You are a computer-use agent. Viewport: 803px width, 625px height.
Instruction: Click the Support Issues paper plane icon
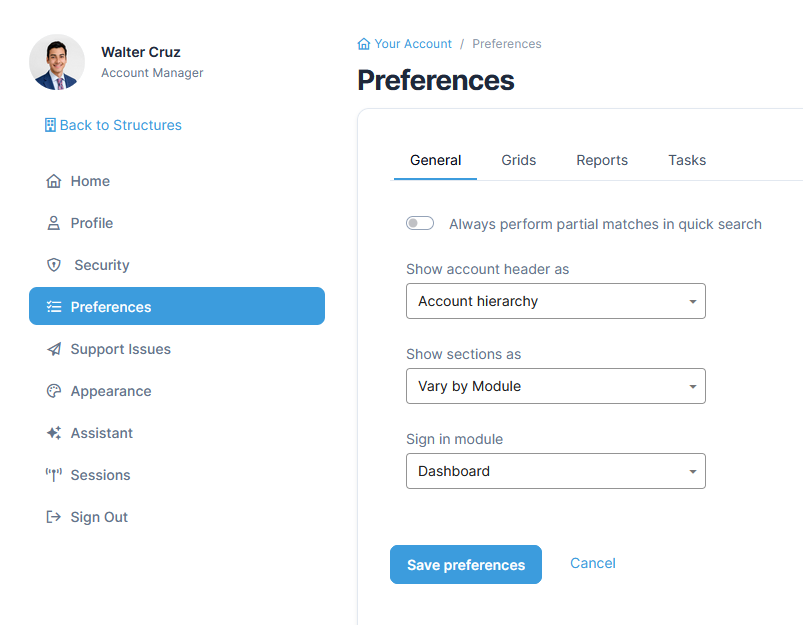click(x=54, y=349)
